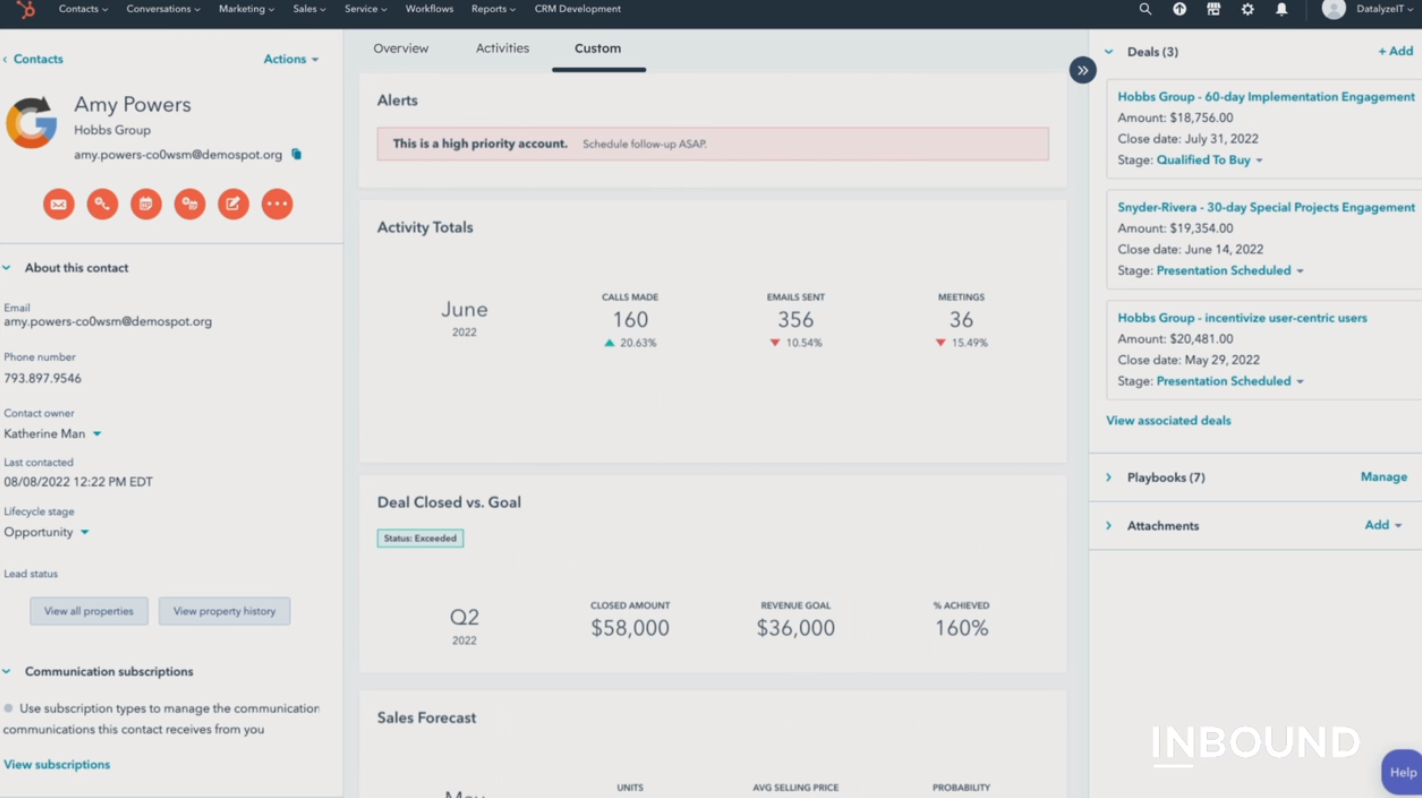Click the user avatar in top bar
The width and height of the screenshot is (1422, 798).
tap(1333, 9)
